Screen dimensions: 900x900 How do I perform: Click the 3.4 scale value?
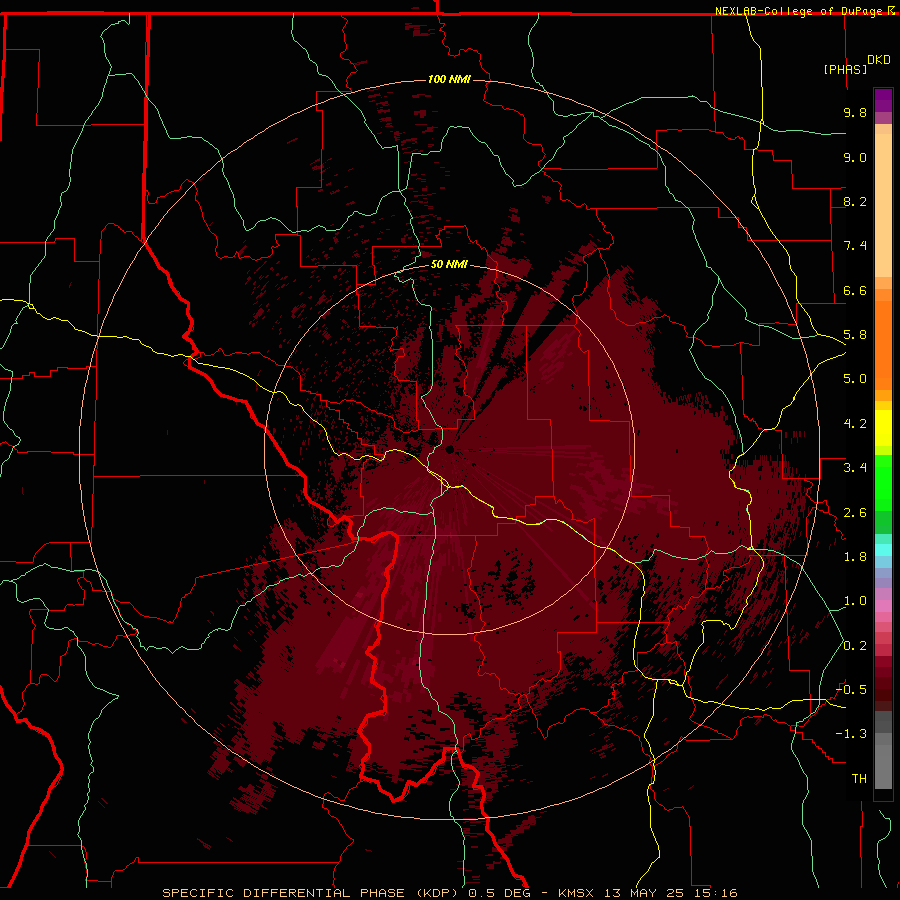[x=855, y=468]
